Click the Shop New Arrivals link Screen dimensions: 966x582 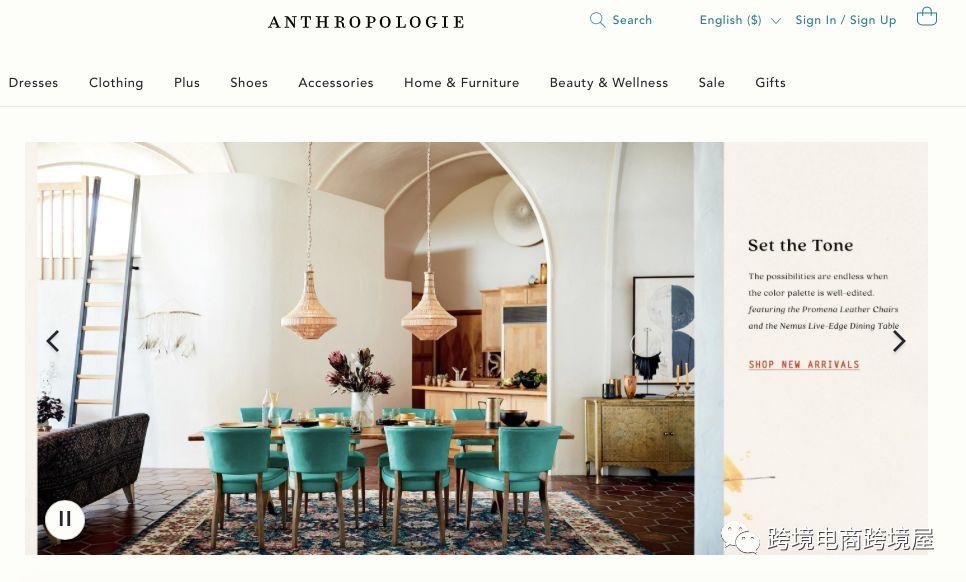pos(804,365)
